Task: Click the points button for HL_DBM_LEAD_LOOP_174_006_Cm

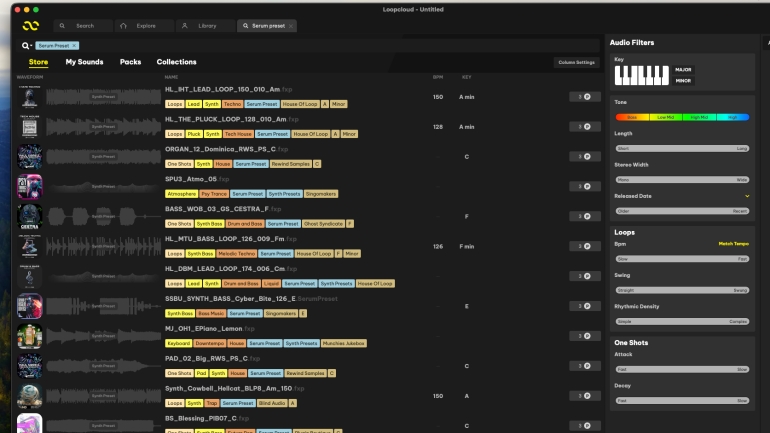Action: pos(583,276)
